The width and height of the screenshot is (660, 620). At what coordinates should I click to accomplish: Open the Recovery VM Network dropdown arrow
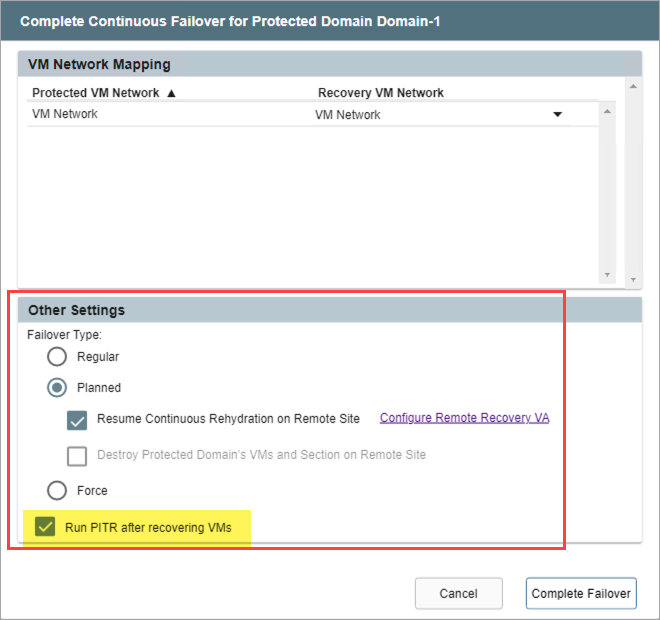pyautogui.click(x=557, y=115)
